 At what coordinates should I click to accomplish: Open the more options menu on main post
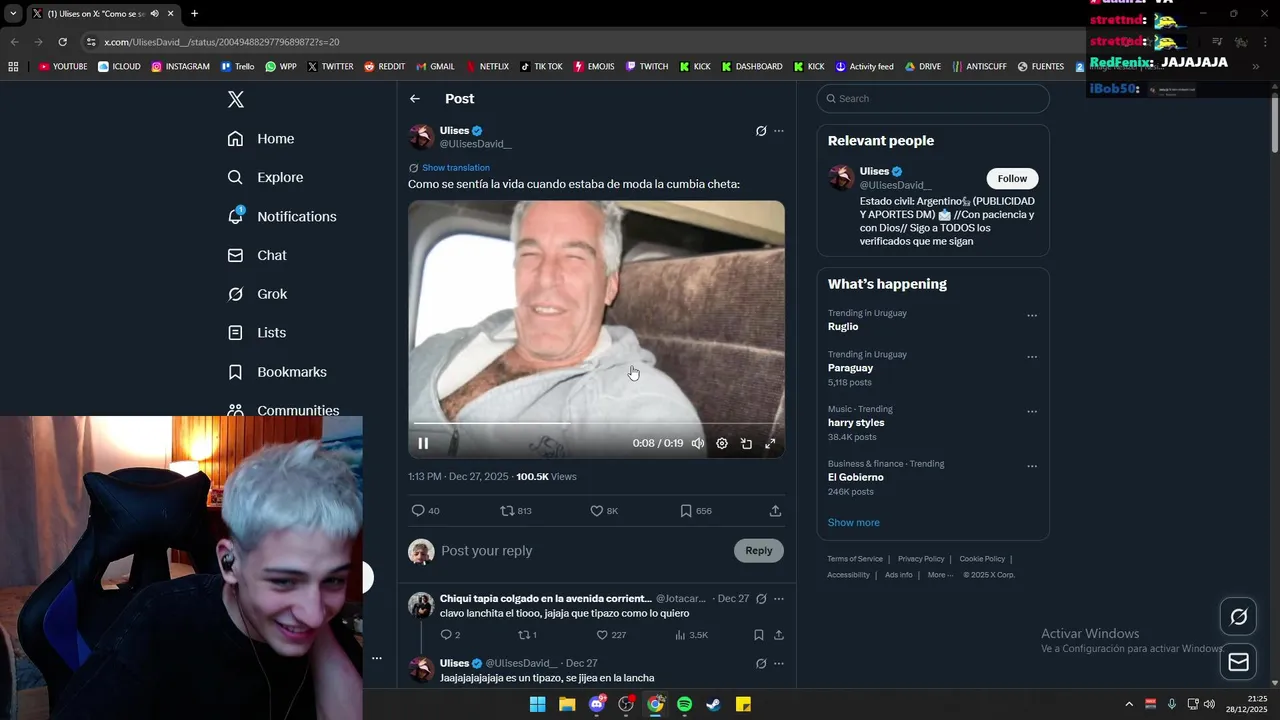pos(779,131)
